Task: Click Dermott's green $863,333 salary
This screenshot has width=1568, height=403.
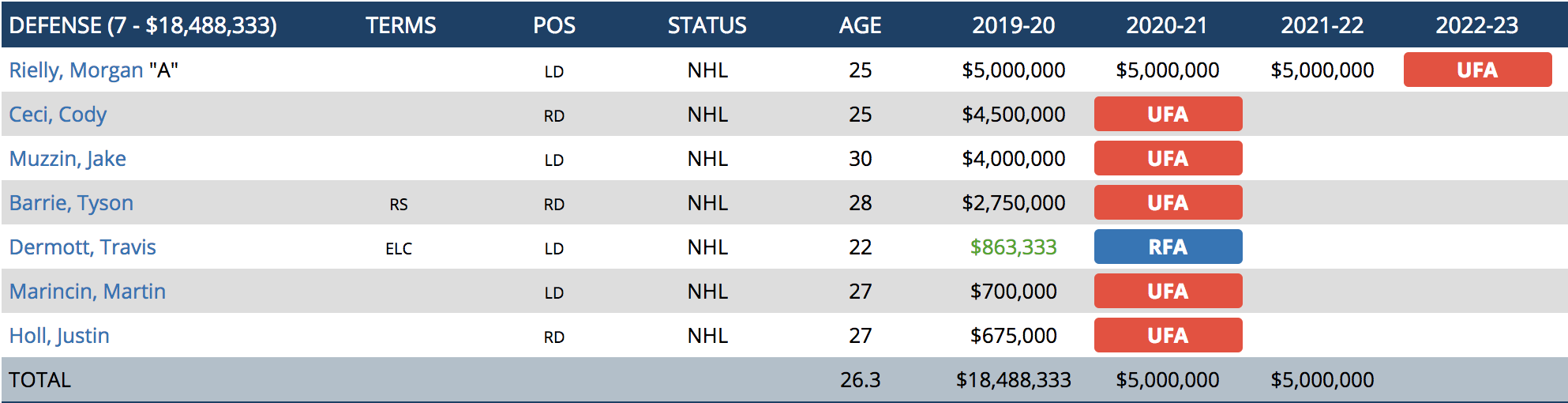Action: pos(1013,247)
